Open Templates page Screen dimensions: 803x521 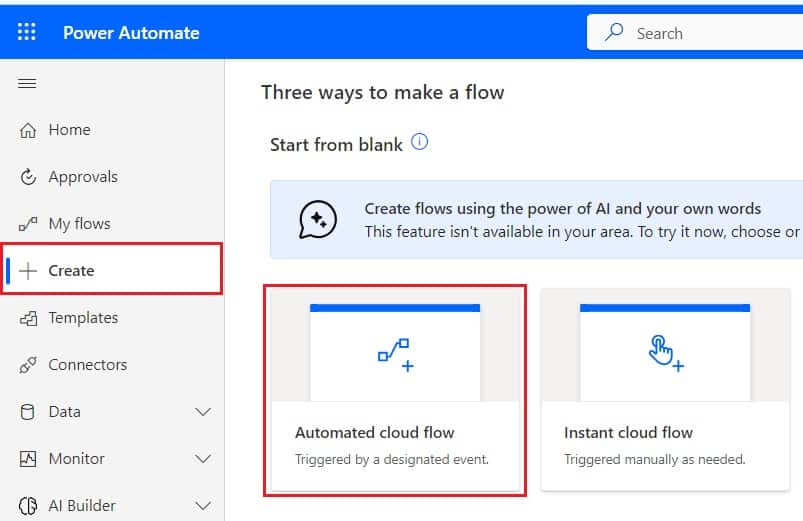point(112,318)
